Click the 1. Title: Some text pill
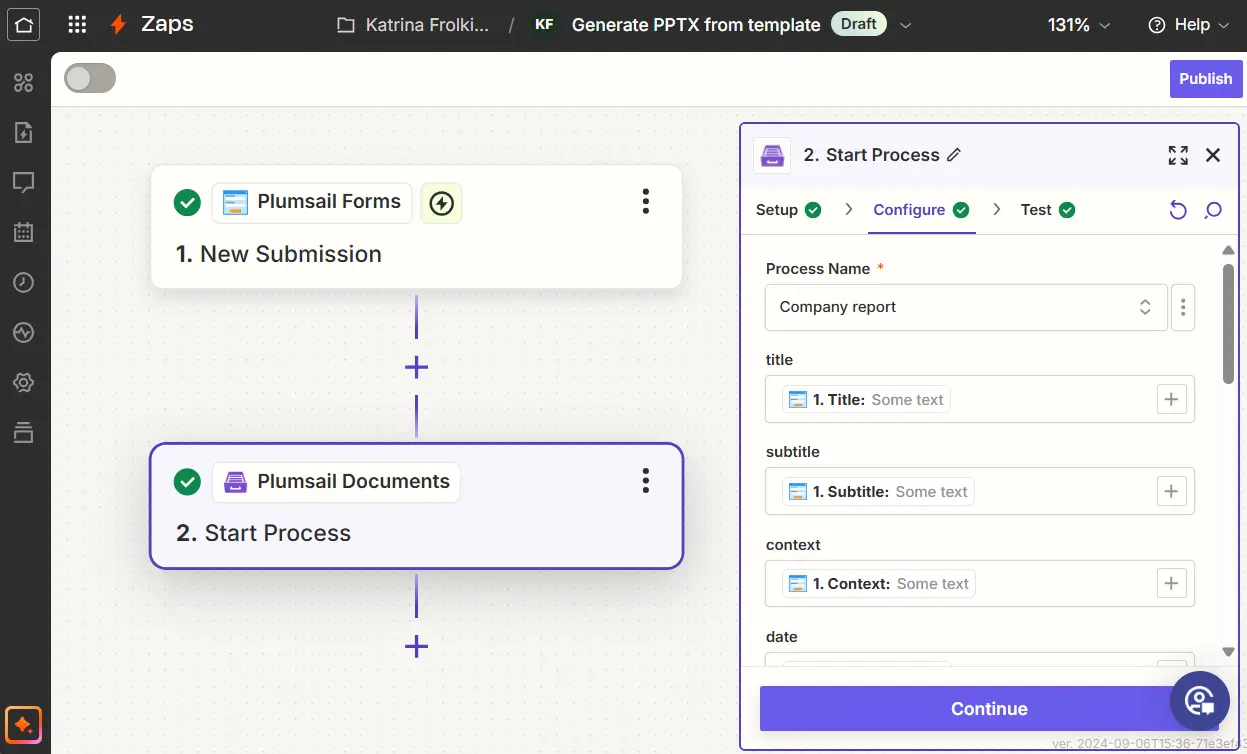1247x754 pixels. point(866,400)
